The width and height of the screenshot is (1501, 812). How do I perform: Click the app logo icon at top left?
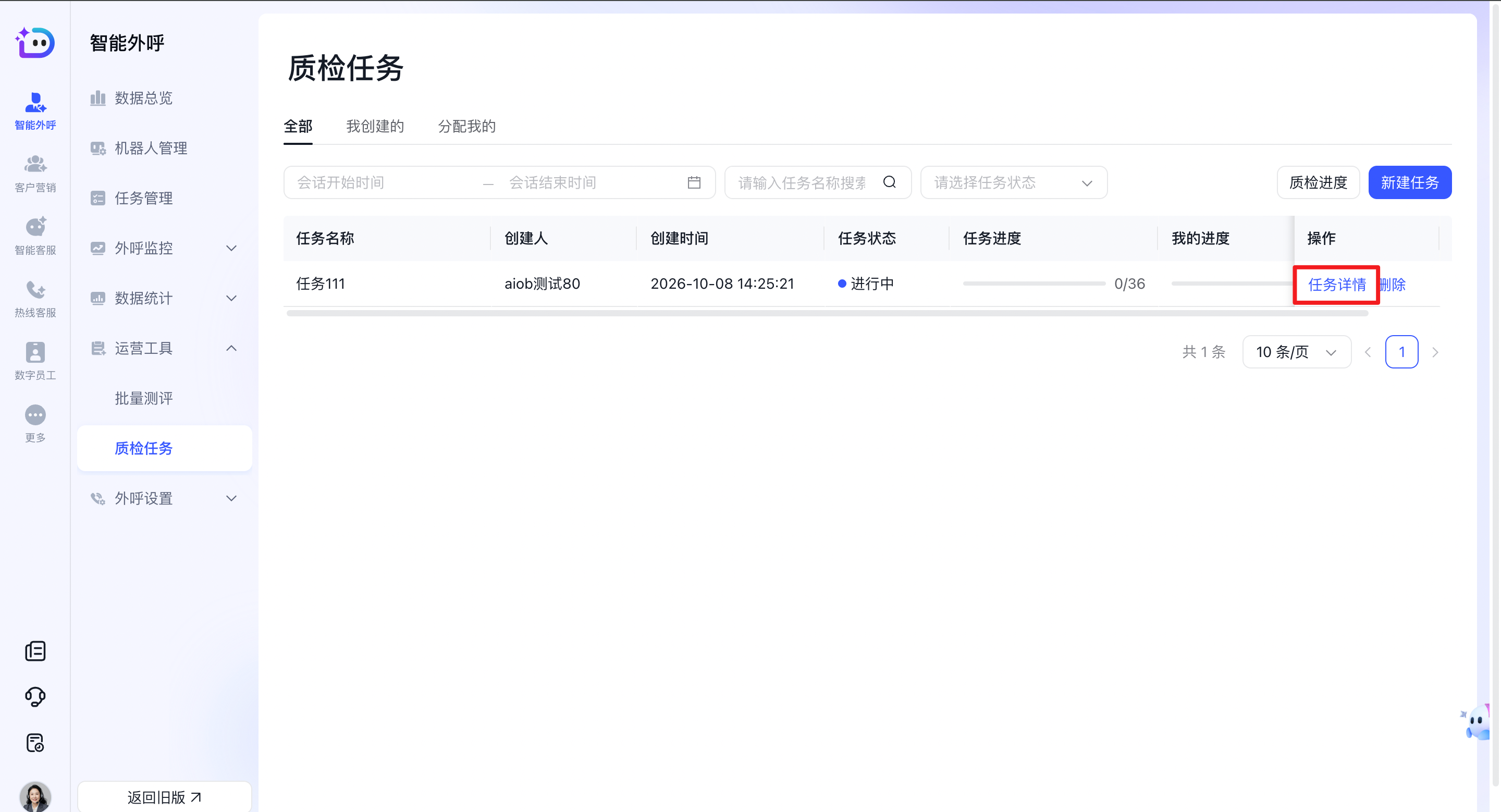(35, 43)
